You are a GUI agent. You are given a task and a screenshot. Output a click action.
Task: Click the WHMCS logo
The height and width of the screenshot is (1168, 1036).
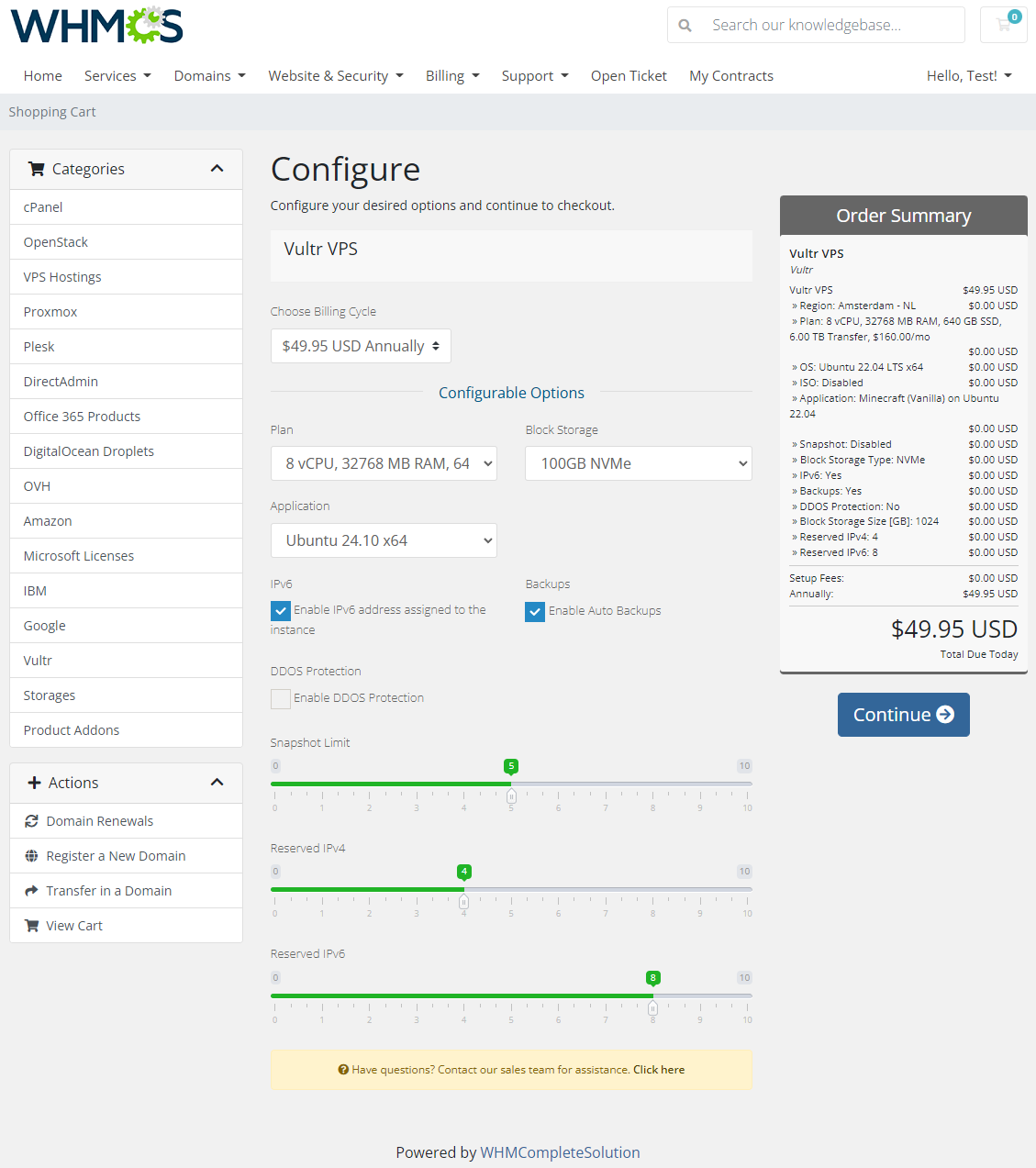(96, 25)
